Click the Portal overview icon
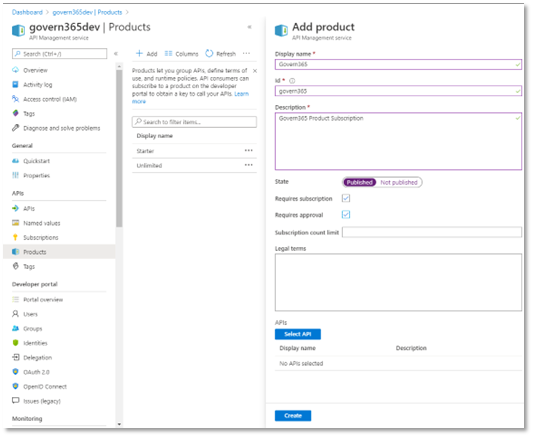Viewport: 533px width, 437px height. (15, 299)
